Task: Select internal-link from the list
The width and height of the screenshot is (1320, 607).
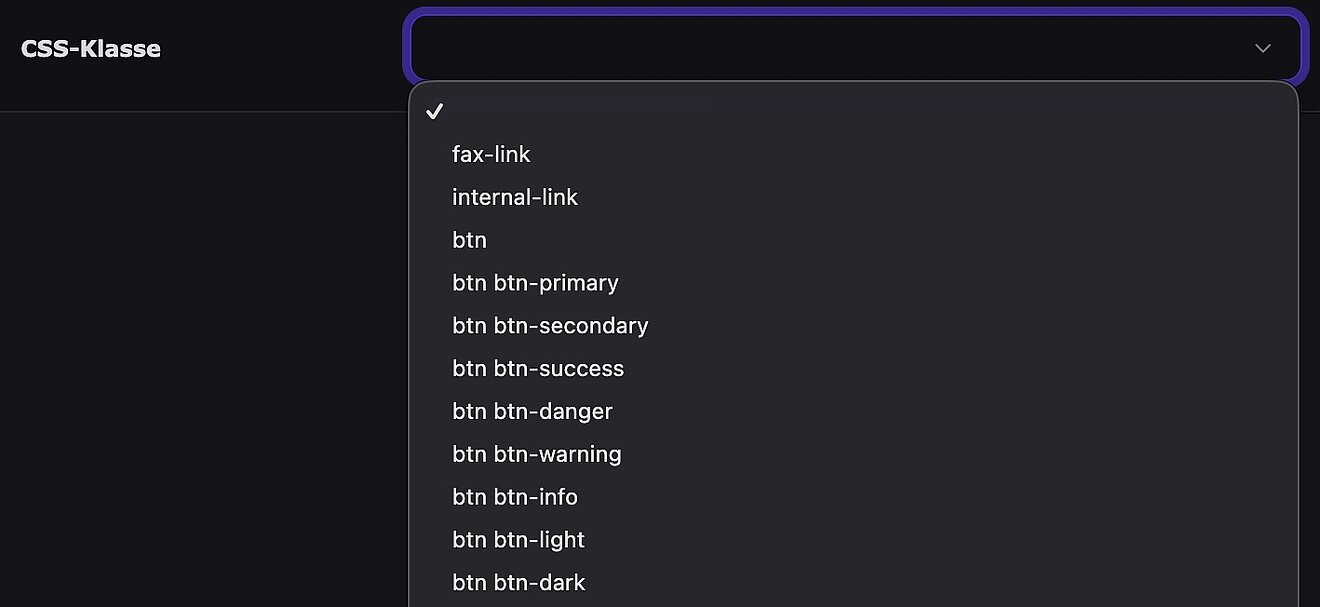Action: click(515, 197)
